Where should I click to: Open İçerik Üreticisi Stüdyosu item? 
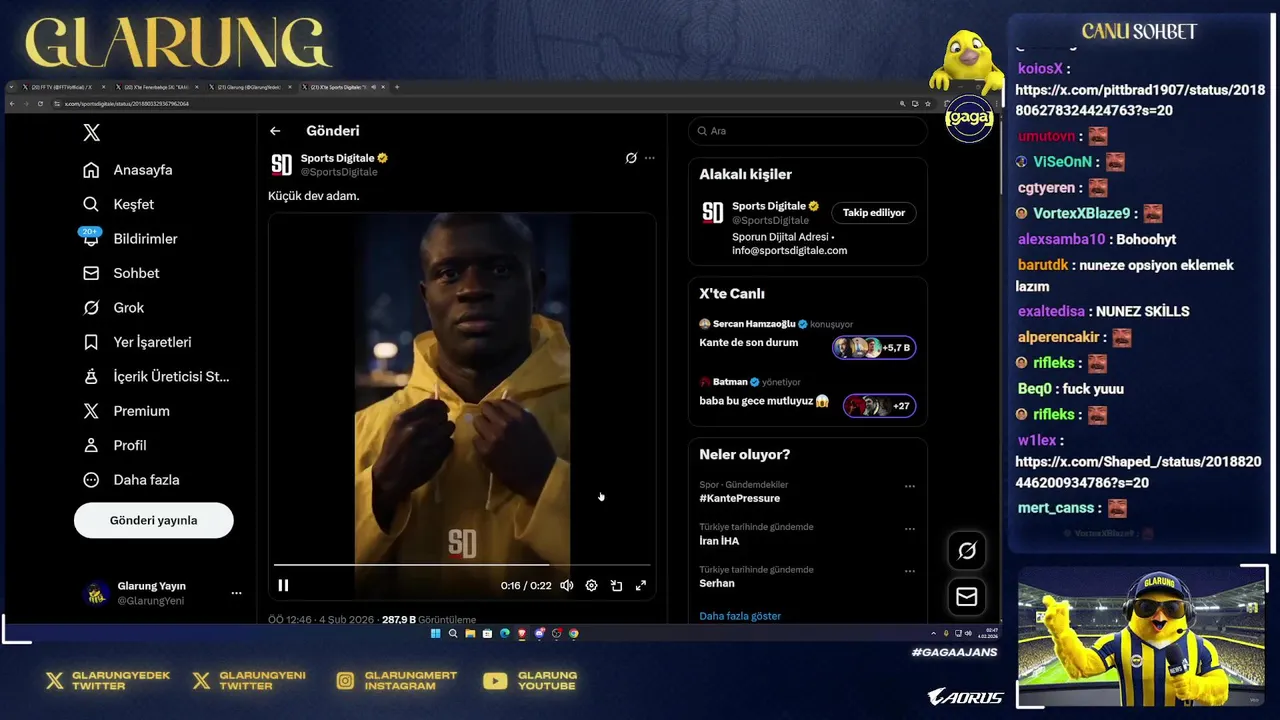tap(156, 377)
